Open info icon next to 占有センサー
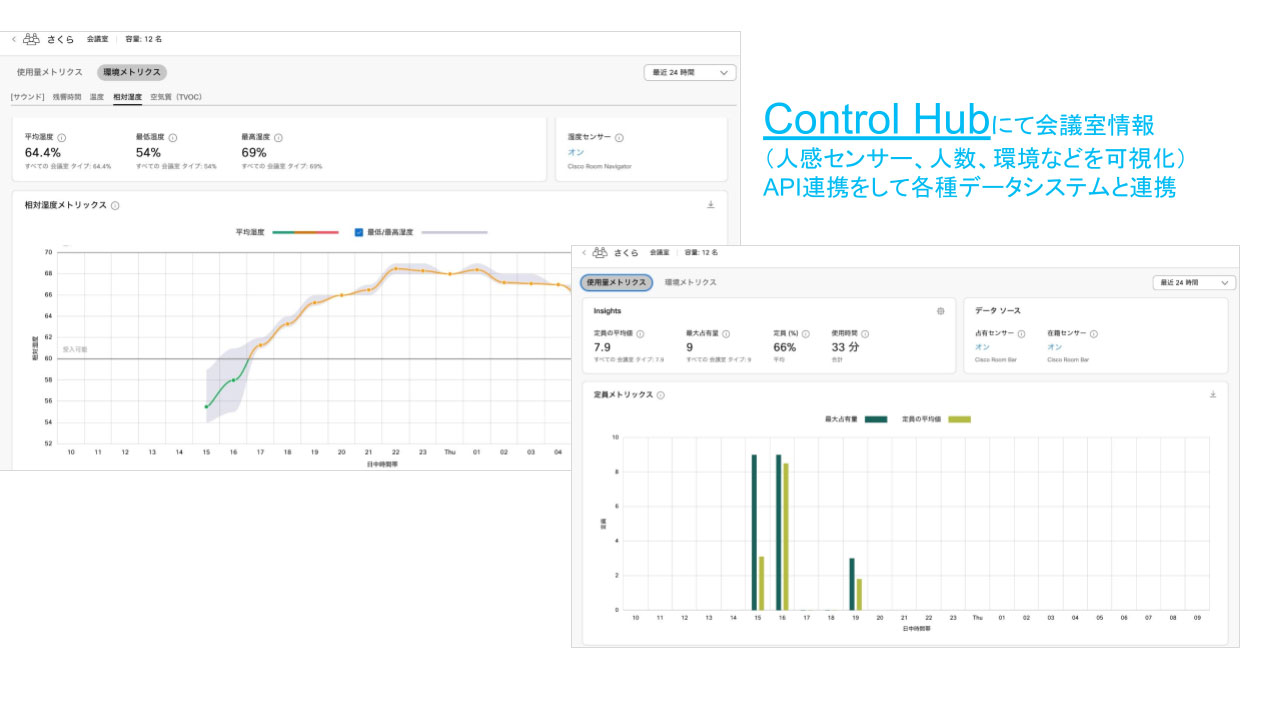Screen dimensions: 1280x720 (x=1021, y=334)
